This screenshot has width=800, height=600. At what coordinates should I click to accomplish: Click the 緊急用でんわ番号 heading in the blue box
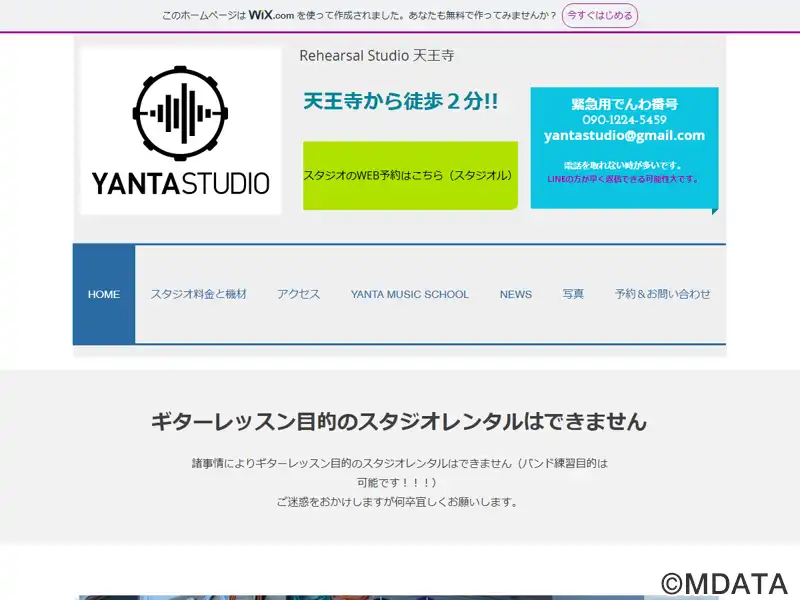(624, 104)
